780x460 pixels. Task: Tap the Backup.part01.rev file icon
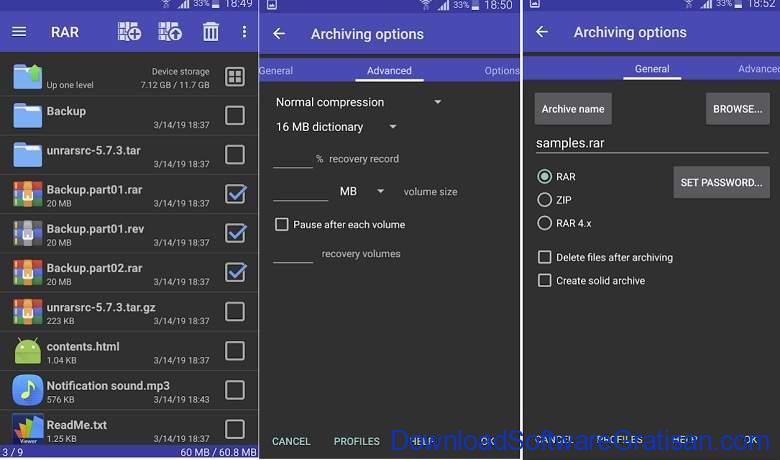(x=27, y=233)
